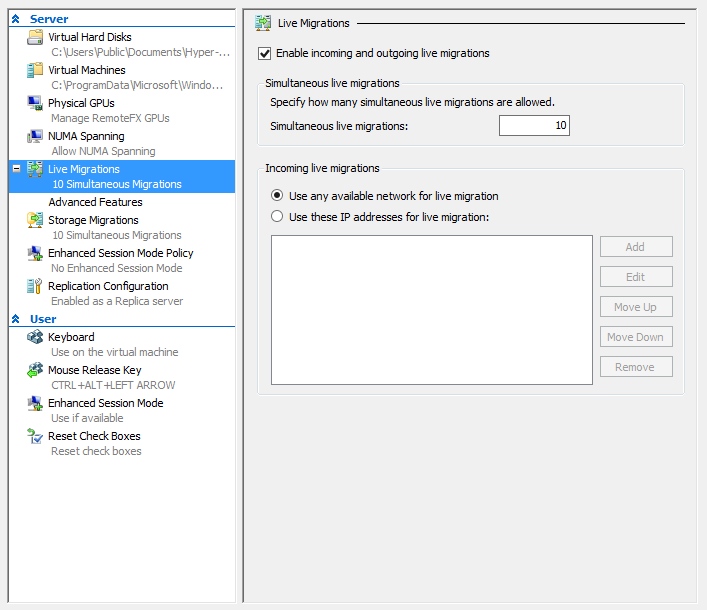Click the Replication Configuration icon
This screenshot has width=707, height=610.
35,287
